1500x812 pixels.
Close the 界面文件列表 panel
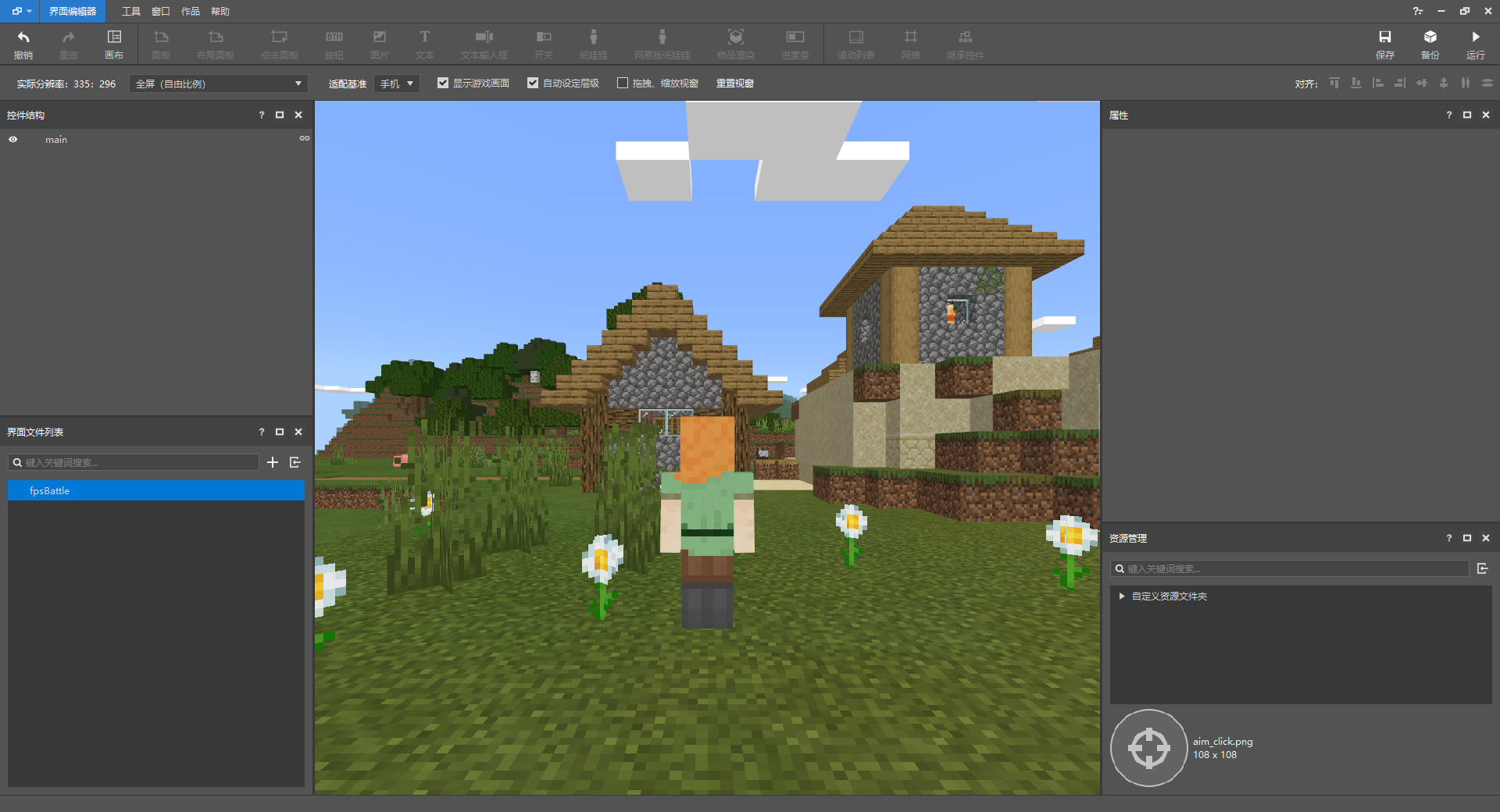coord(298,432)
